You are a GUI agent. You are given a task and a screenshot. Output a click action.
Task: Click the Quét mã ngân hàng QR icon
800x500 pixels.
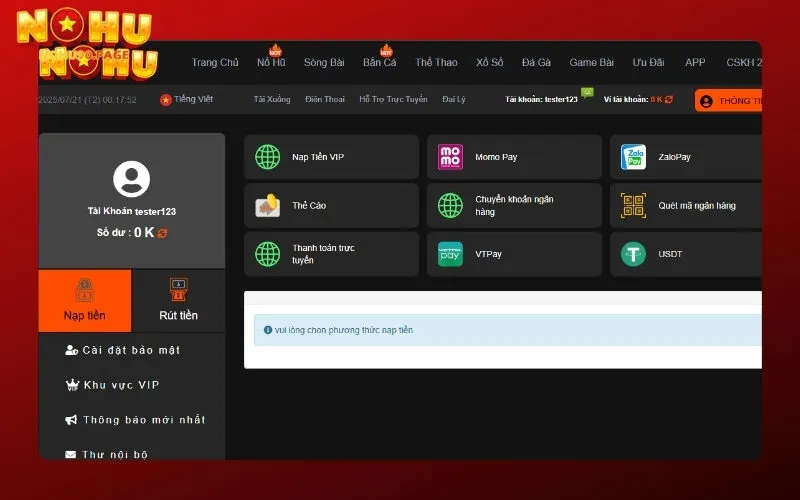633,205
